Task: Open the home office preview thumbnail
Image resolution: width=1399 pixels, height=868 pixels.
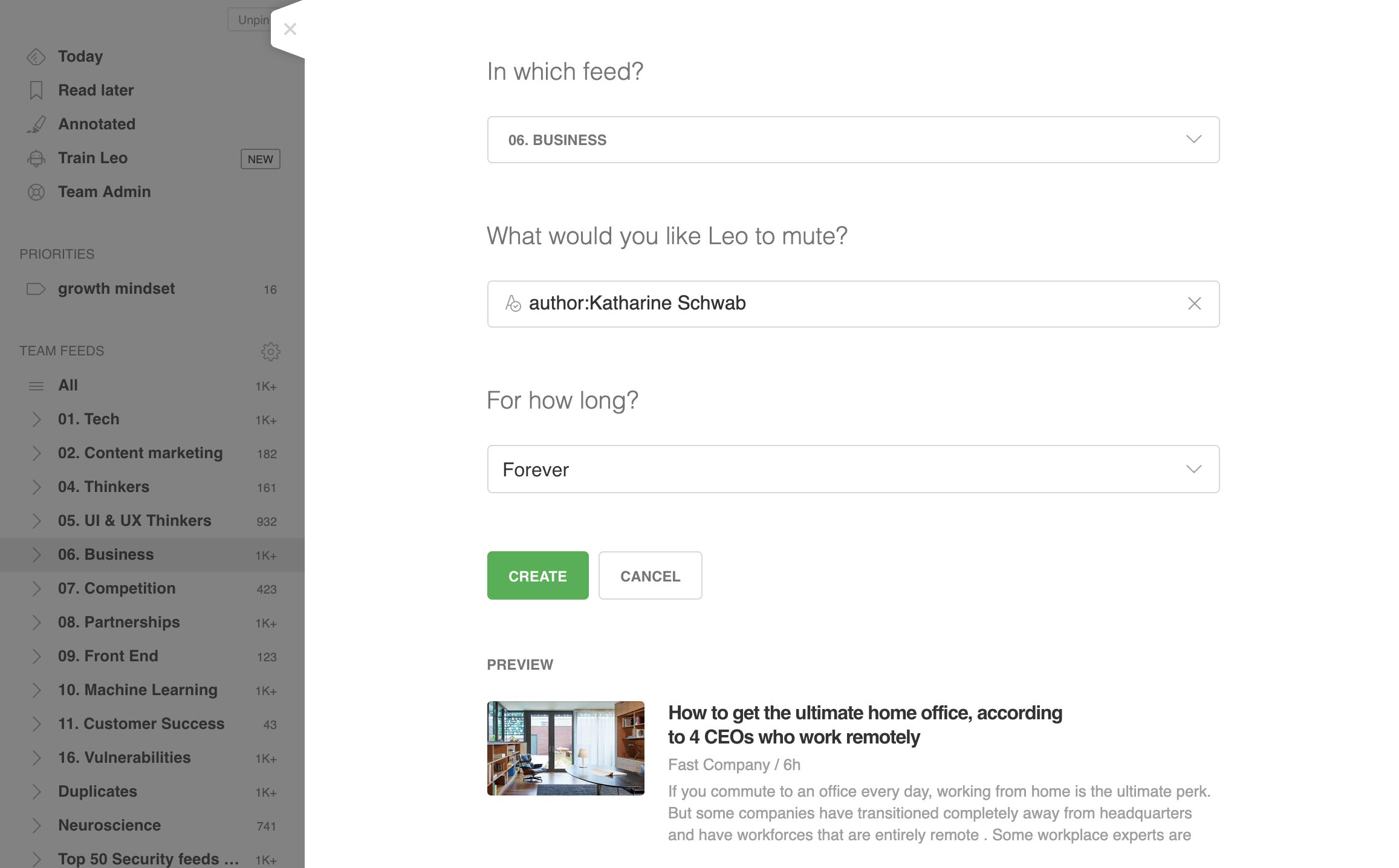Action: [x=565, y=748]
